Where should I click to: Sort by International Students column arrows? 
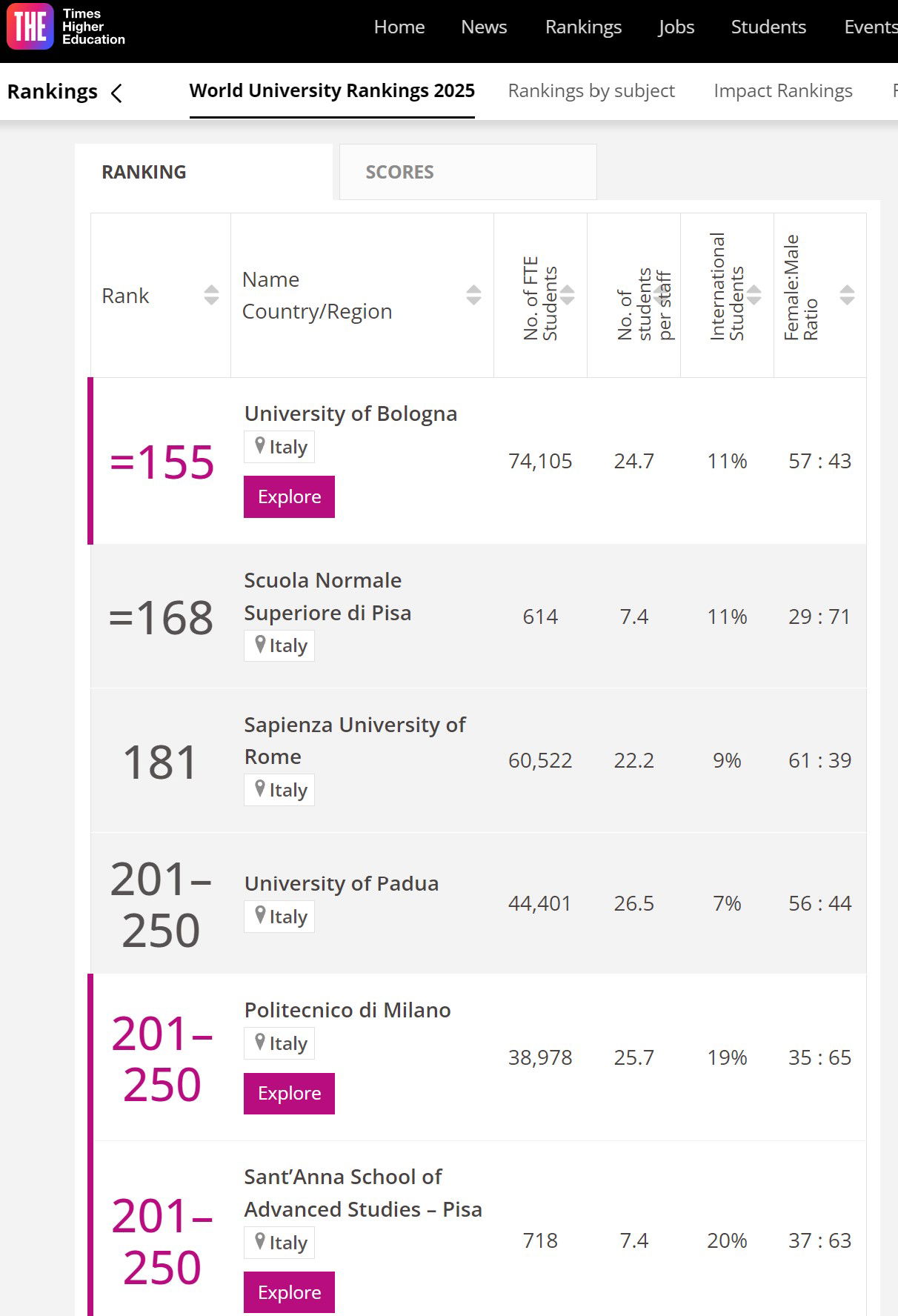pyautogui.click(x=754, y=295)
